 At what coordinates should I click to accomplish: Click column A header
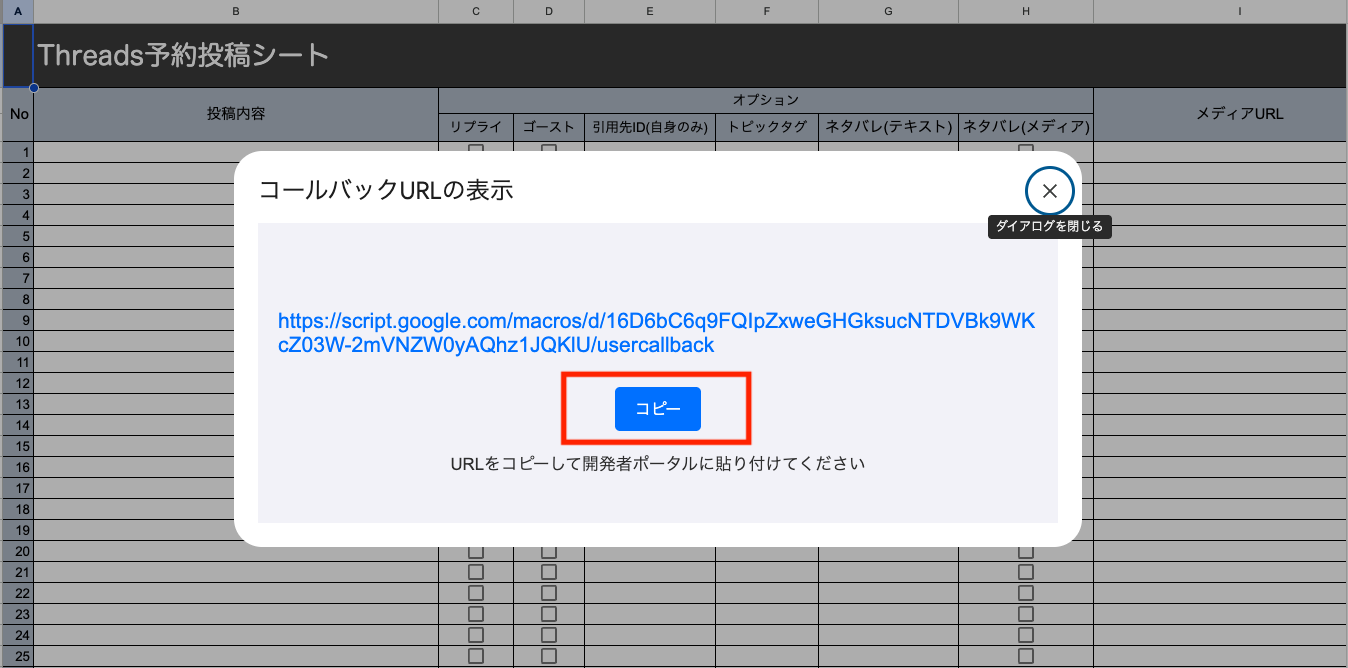point(17,11)
